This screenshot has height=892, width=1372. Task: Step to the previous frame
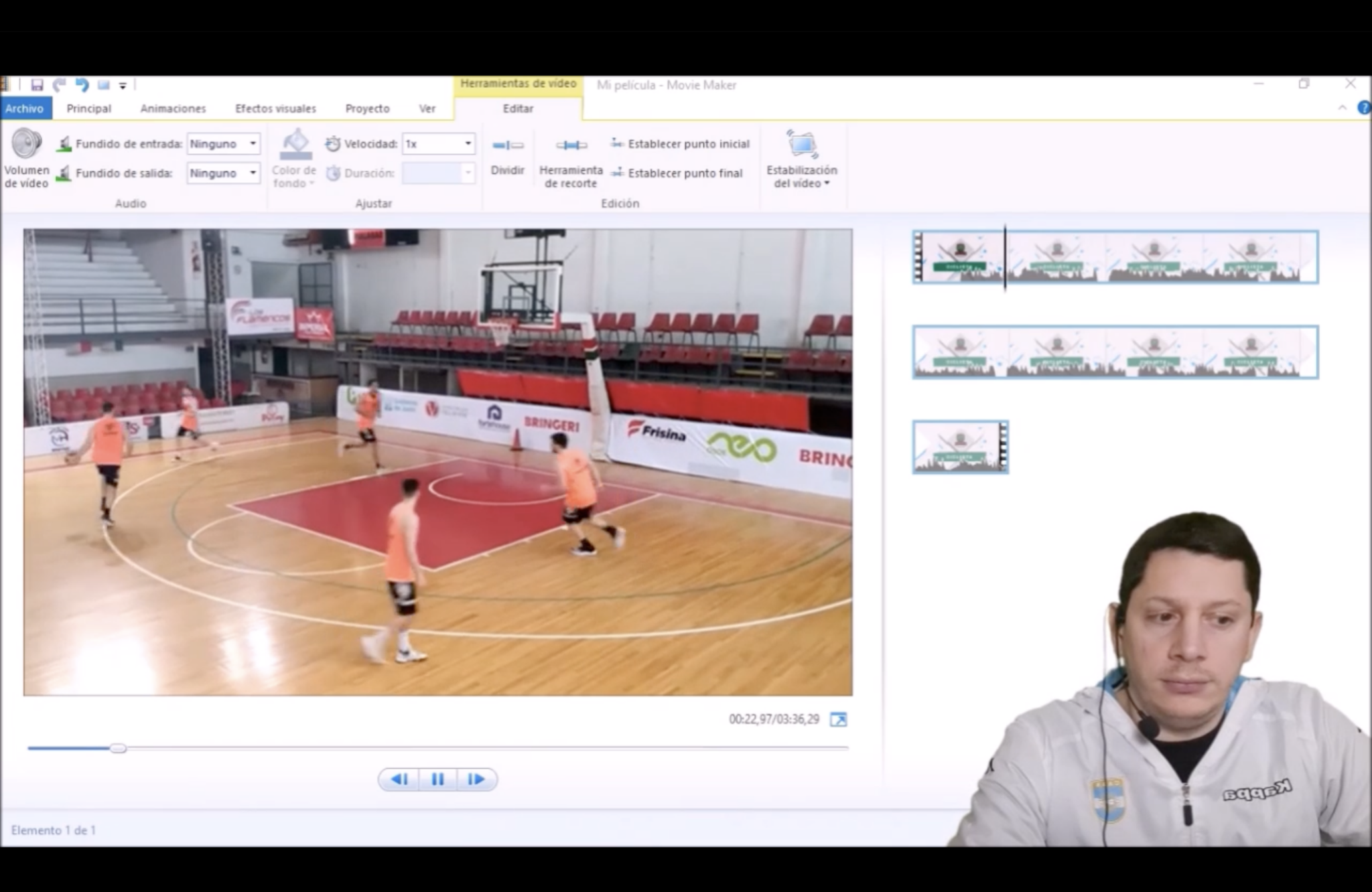tap(399, 779)
